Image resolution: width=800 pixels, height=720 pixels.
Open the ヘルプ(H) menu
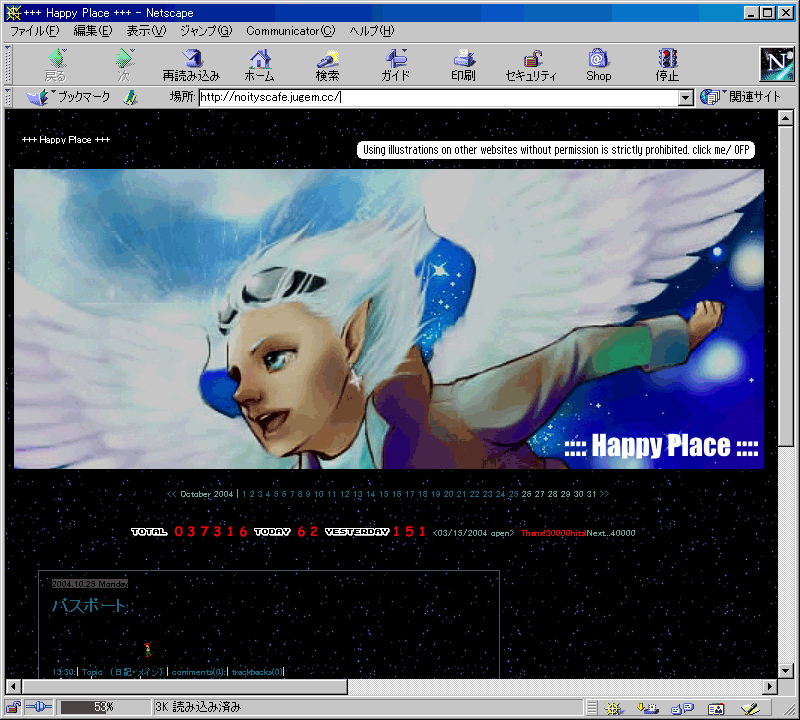click(372, 31)
